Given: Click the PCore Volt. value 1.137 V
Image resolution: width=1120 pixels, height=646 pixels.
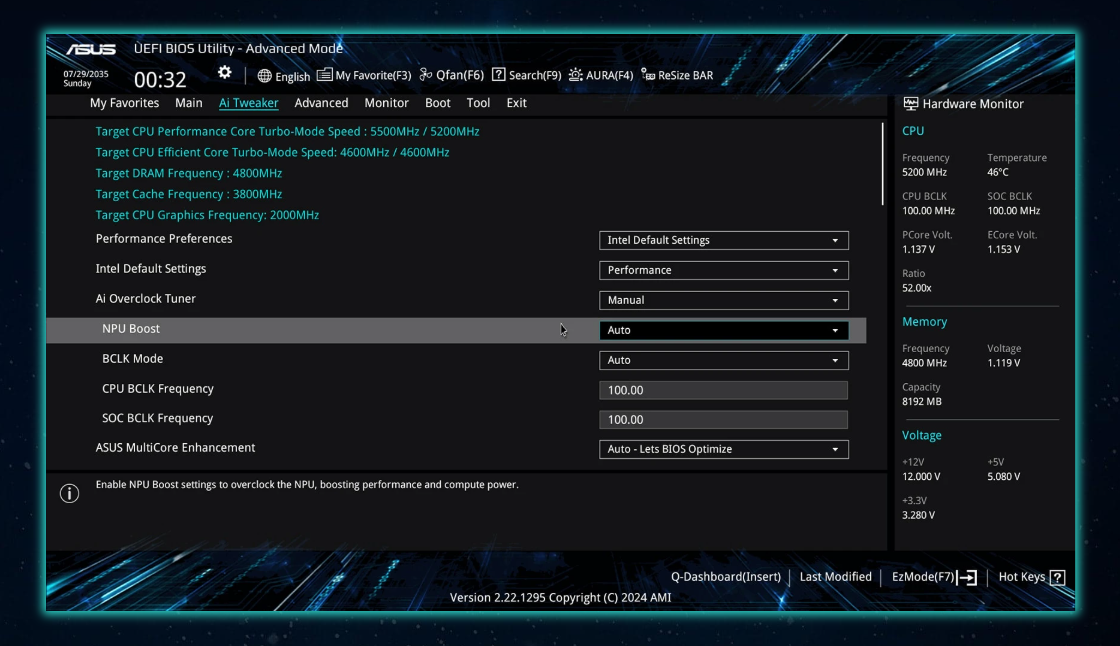Looking at the screenshot, I should (x=919, y=249).
